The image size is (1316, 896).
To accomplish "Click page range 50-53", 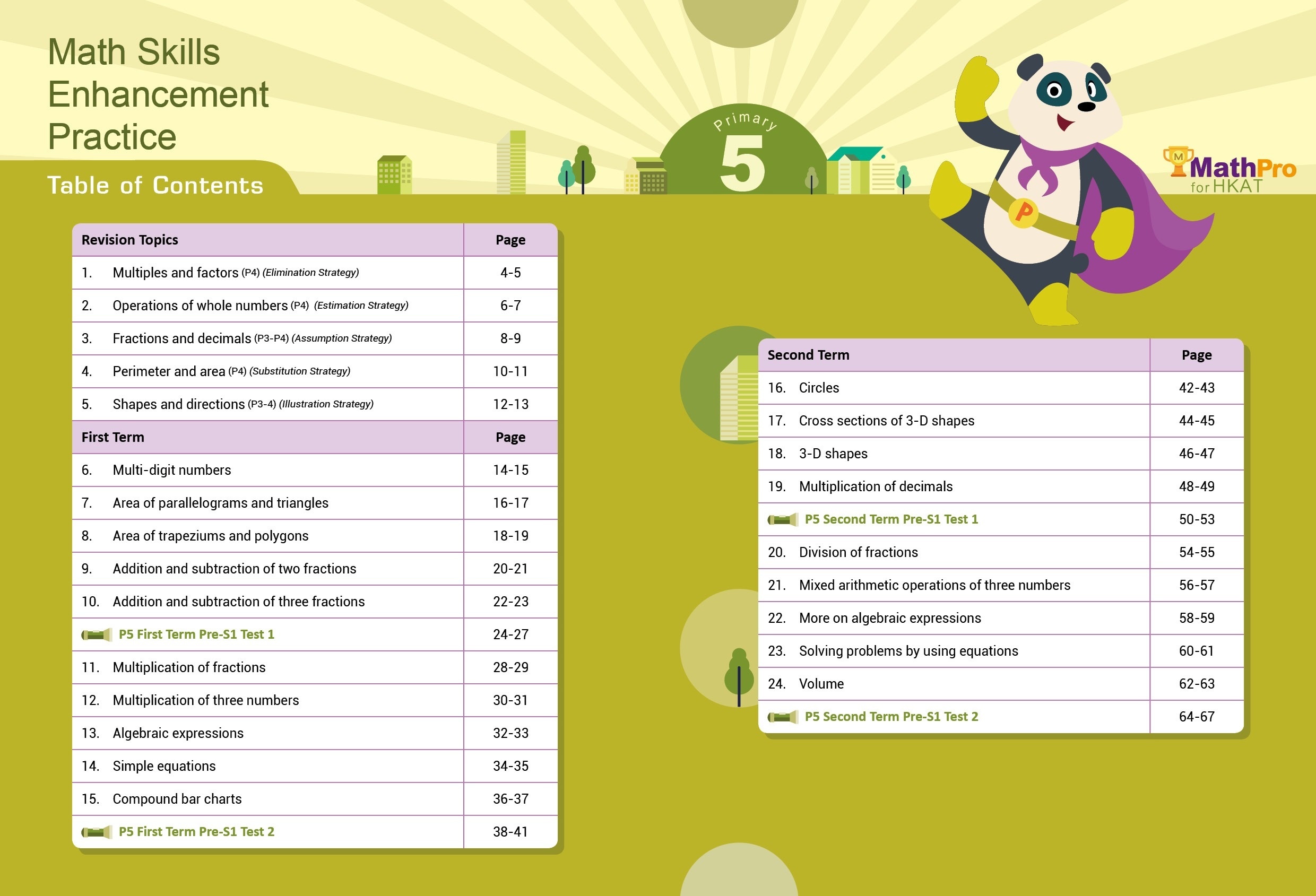I will pos(1197,519).
